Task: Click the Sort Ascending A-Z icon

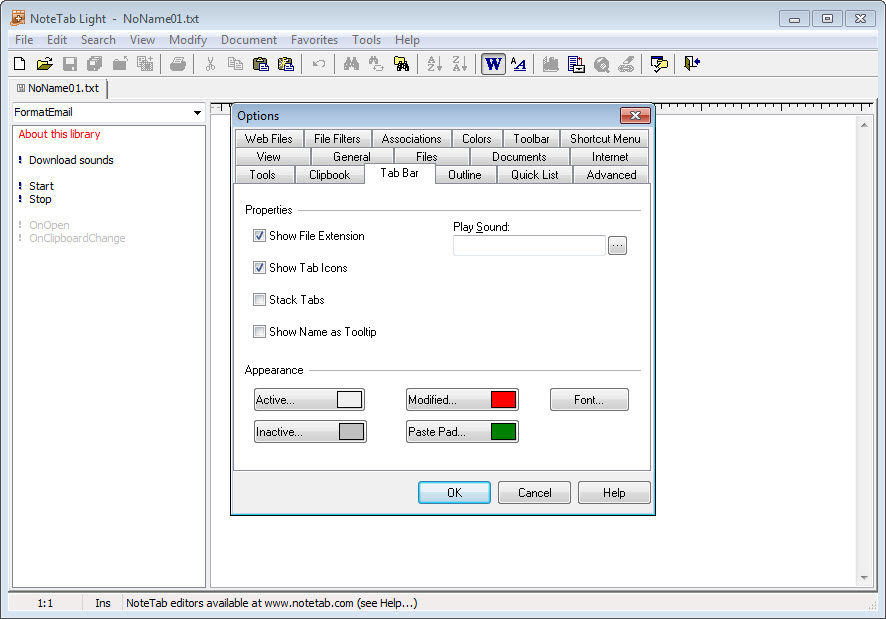Action: click(x=435, y=64)
